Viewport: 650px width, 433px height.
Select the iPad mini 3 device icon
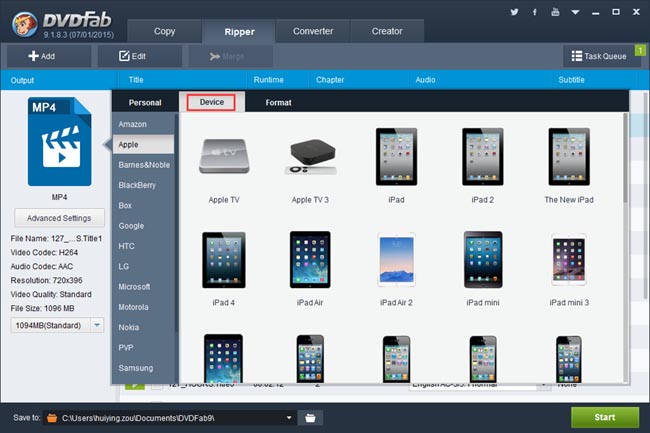(x=569, y=260)
